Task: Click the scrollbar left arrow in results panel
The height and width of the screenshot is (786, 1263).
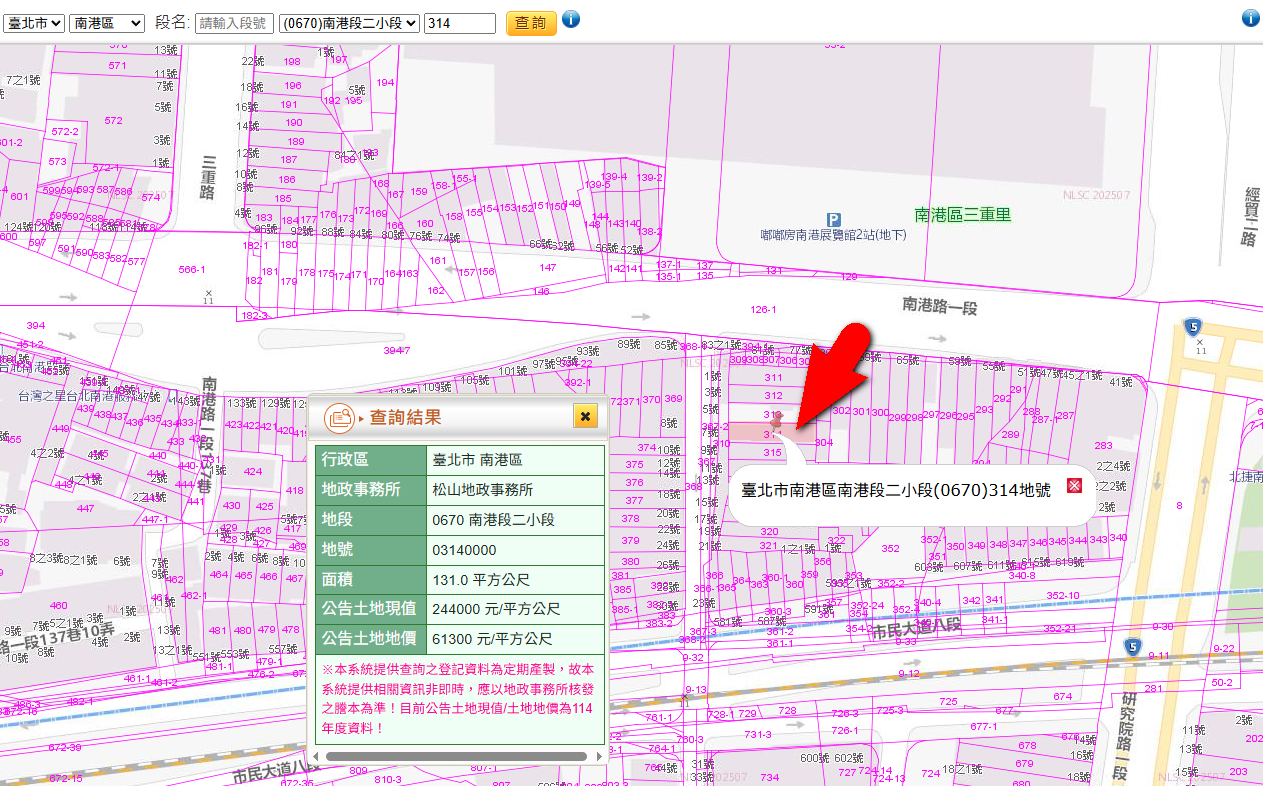Action: pyautogui.click(x=316, y=756)
